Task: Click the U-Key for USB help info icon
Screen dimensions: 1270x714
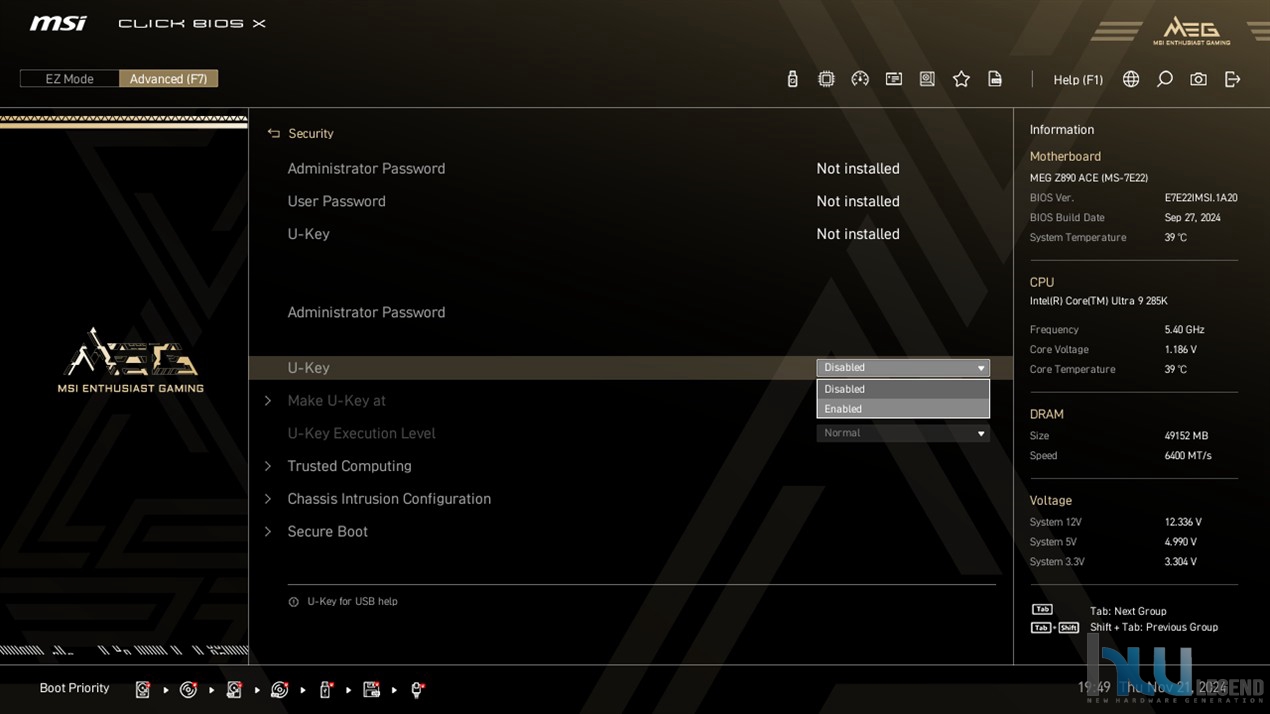Action: click(x=293, y=602)
